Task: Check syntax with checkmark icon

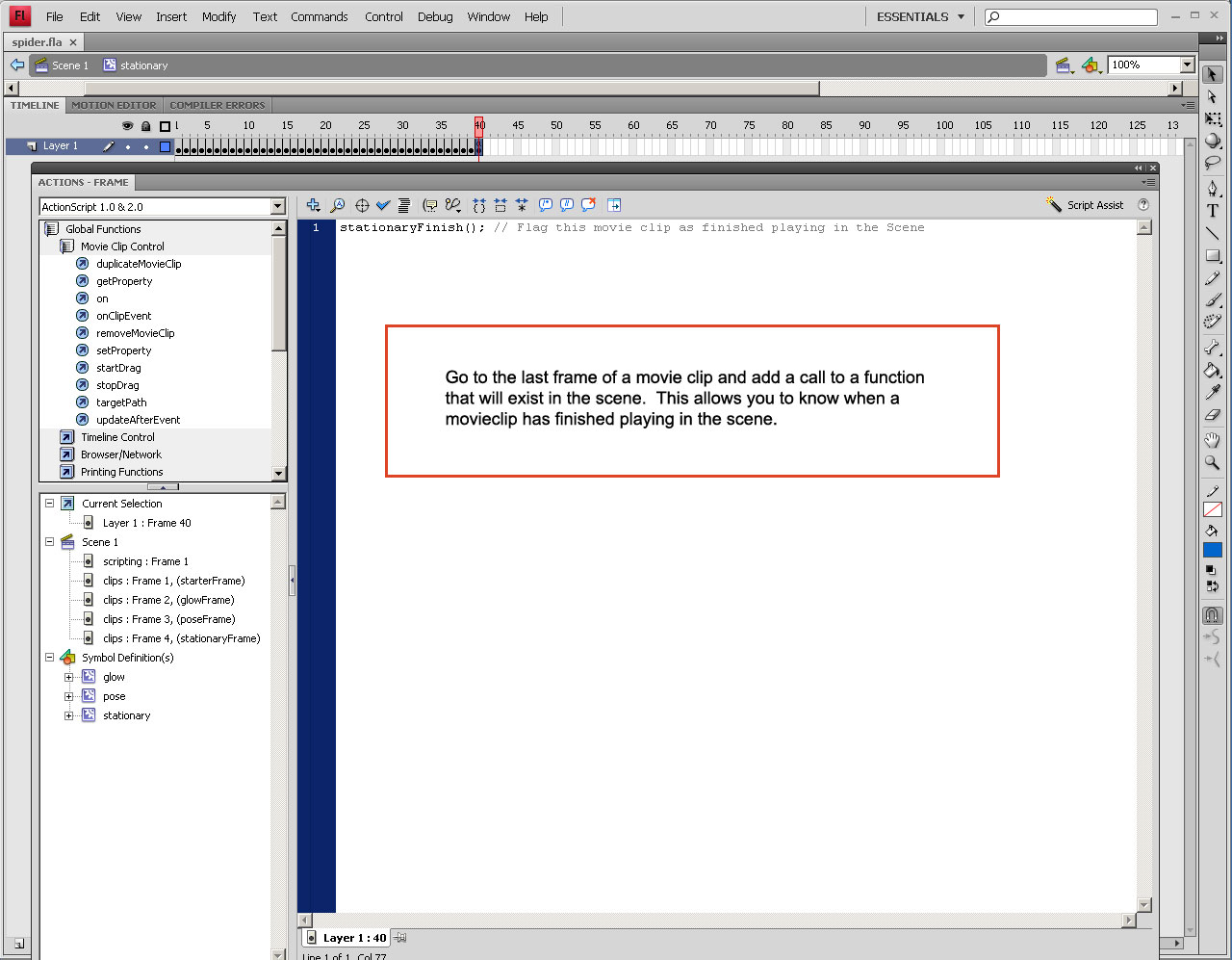Action: point(383,205)
